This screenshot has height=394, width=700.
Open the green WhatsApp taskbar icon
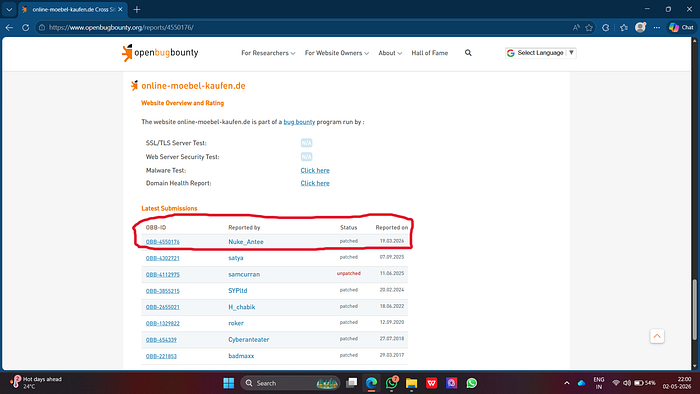pyautogui.click(x=471, y=383)
